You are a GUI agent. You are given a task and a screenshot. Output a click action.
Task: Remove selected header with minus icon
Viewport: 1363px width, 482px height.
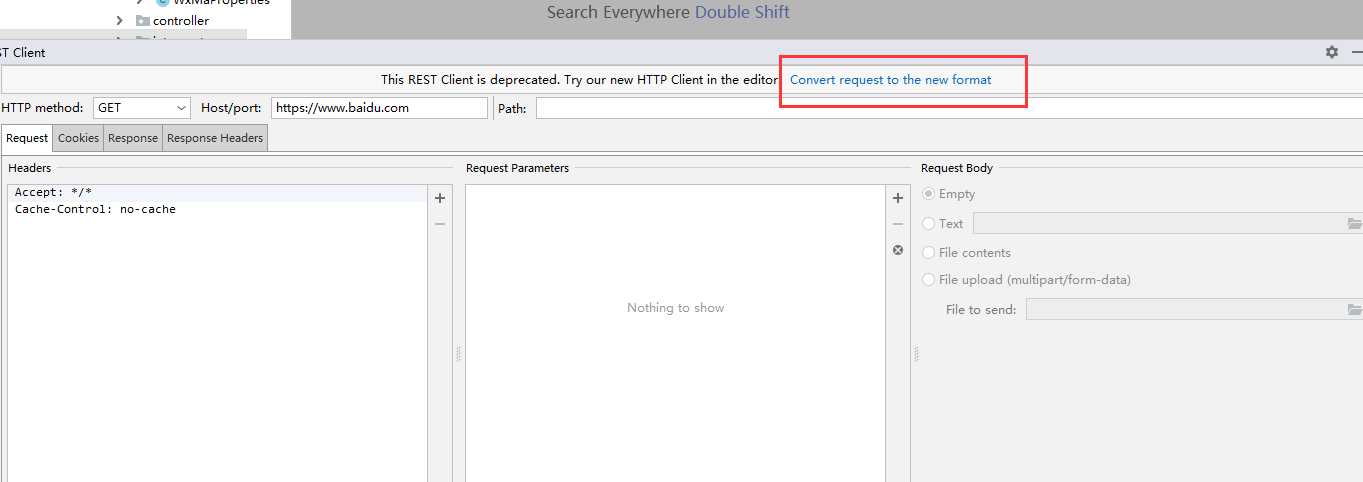[x=440, y=224]
